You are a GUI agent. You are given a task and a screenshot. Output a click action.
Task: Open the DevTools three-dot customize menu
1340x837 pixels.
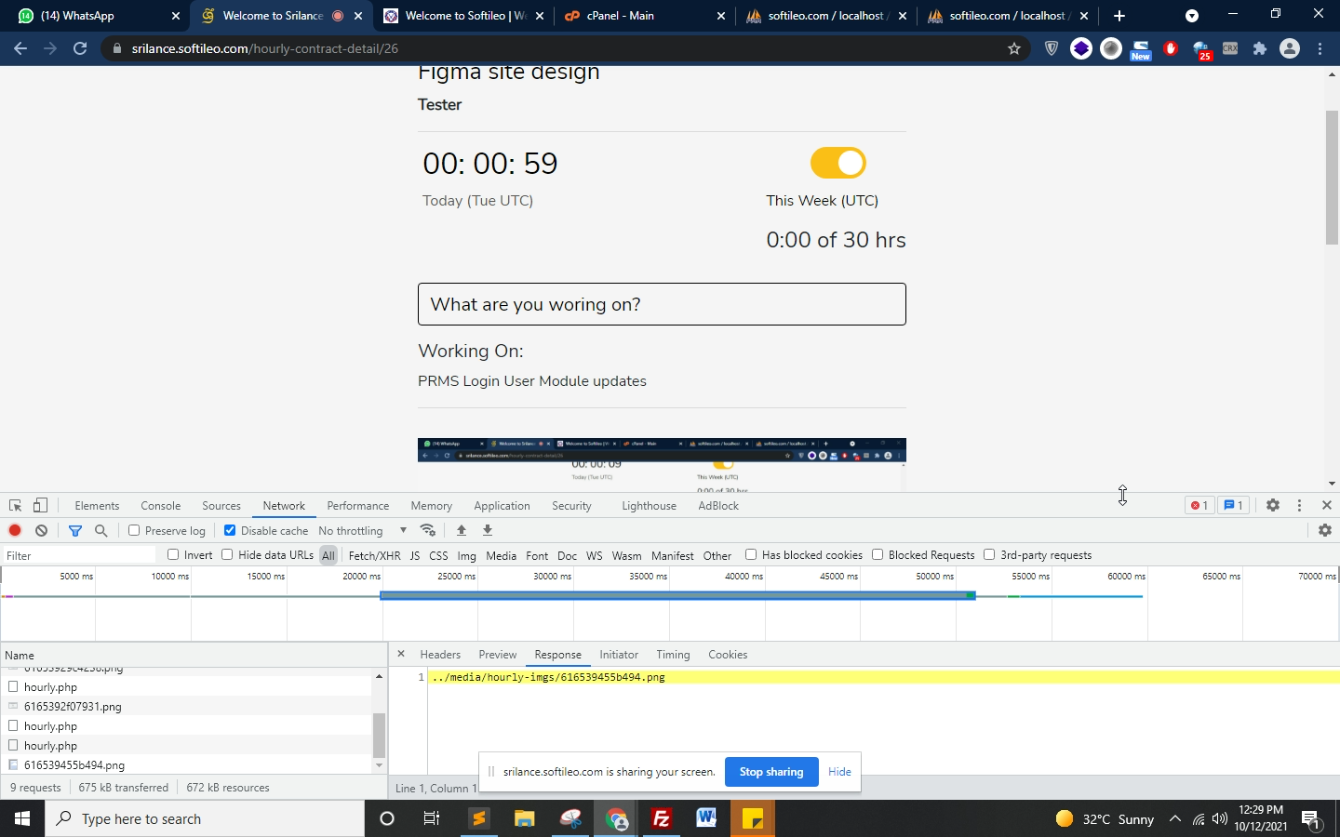pos(1299,506)
